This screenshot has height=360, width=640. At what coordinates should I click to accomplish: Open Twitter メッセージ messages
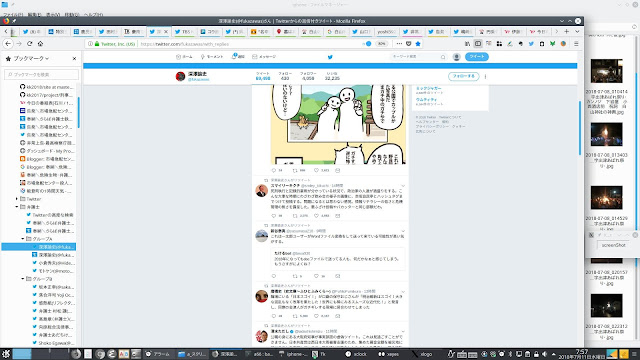[264, 57]
